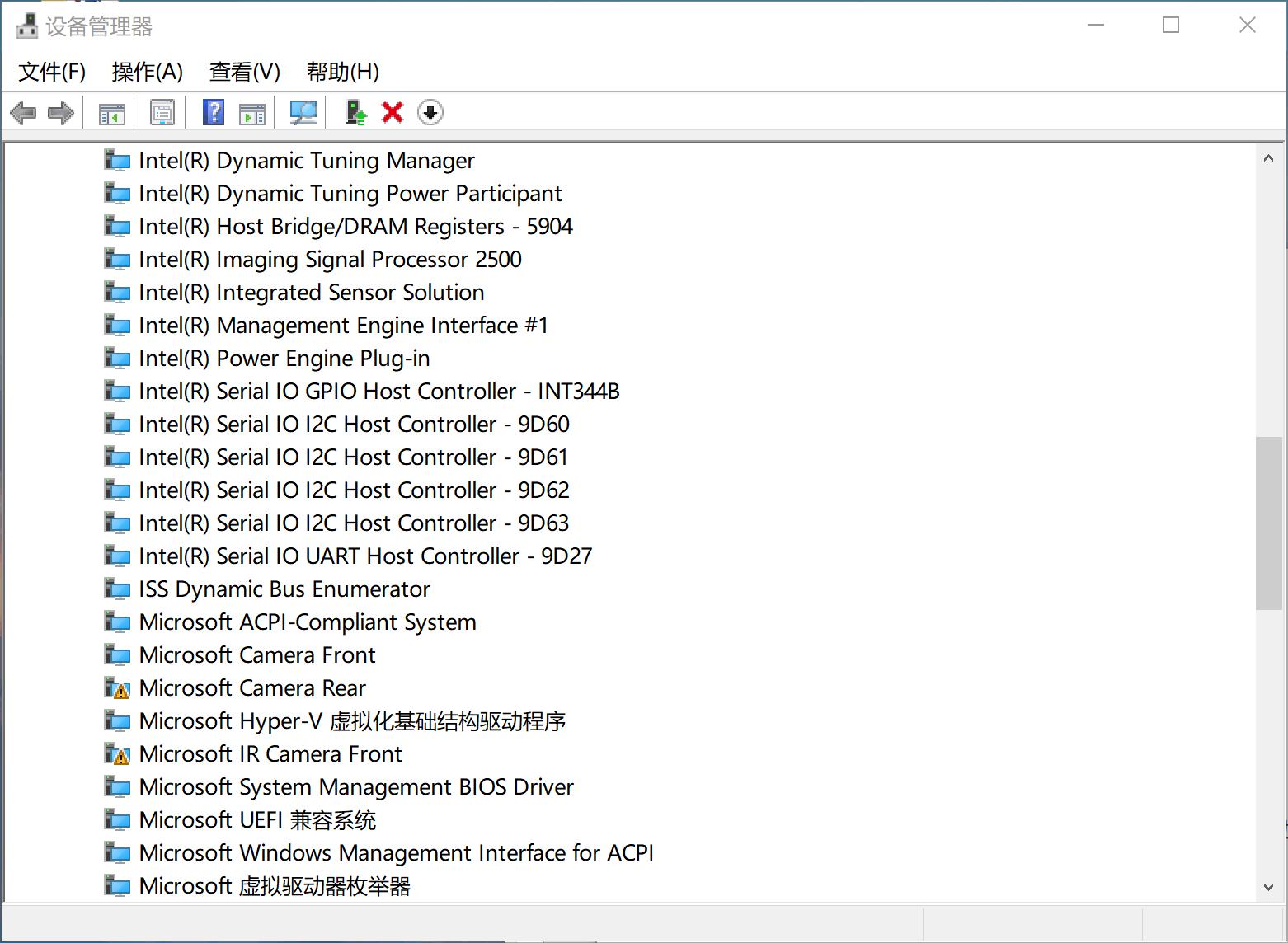This screenshot has height=943, width=1288.
Task: Open the 查看(V) menu
Action: tap(245, 72)
